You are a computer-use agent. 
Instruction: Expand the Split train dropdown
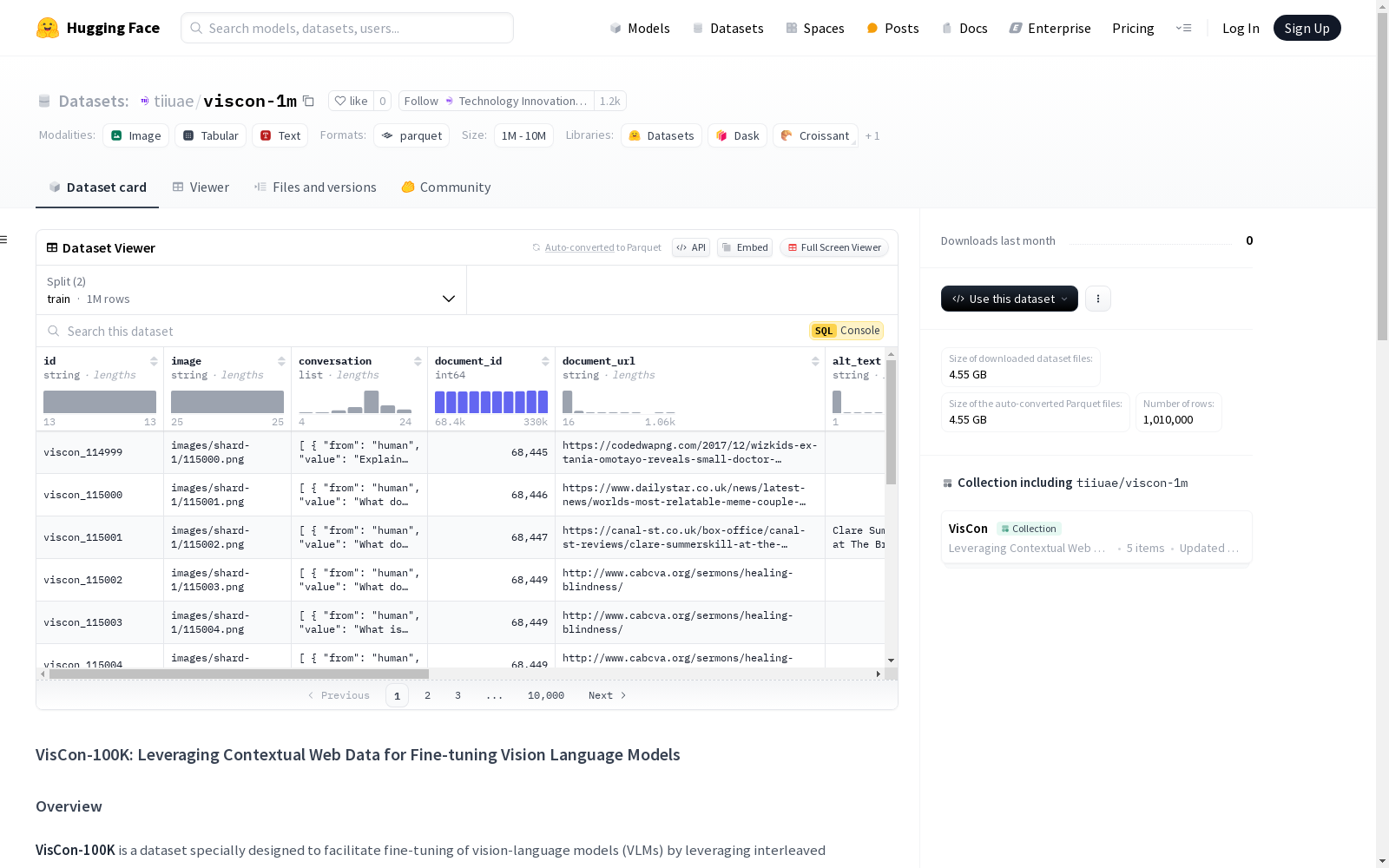point(252,290)
